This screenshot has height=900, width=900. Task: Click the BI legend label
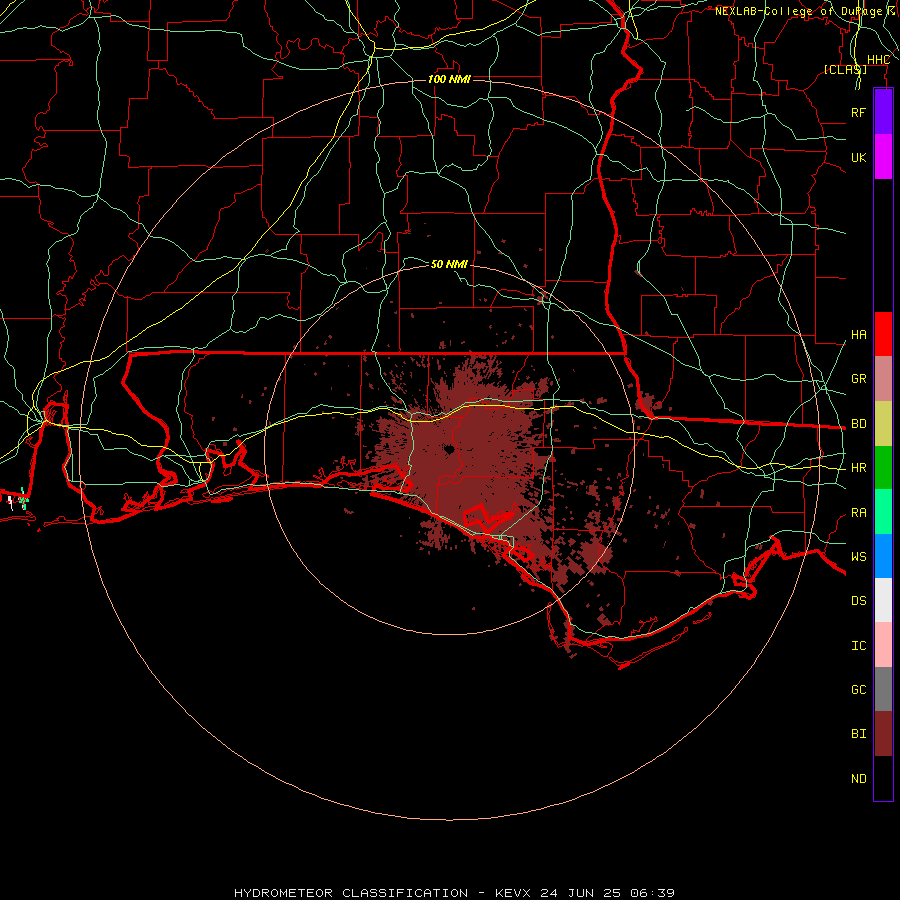858,734
